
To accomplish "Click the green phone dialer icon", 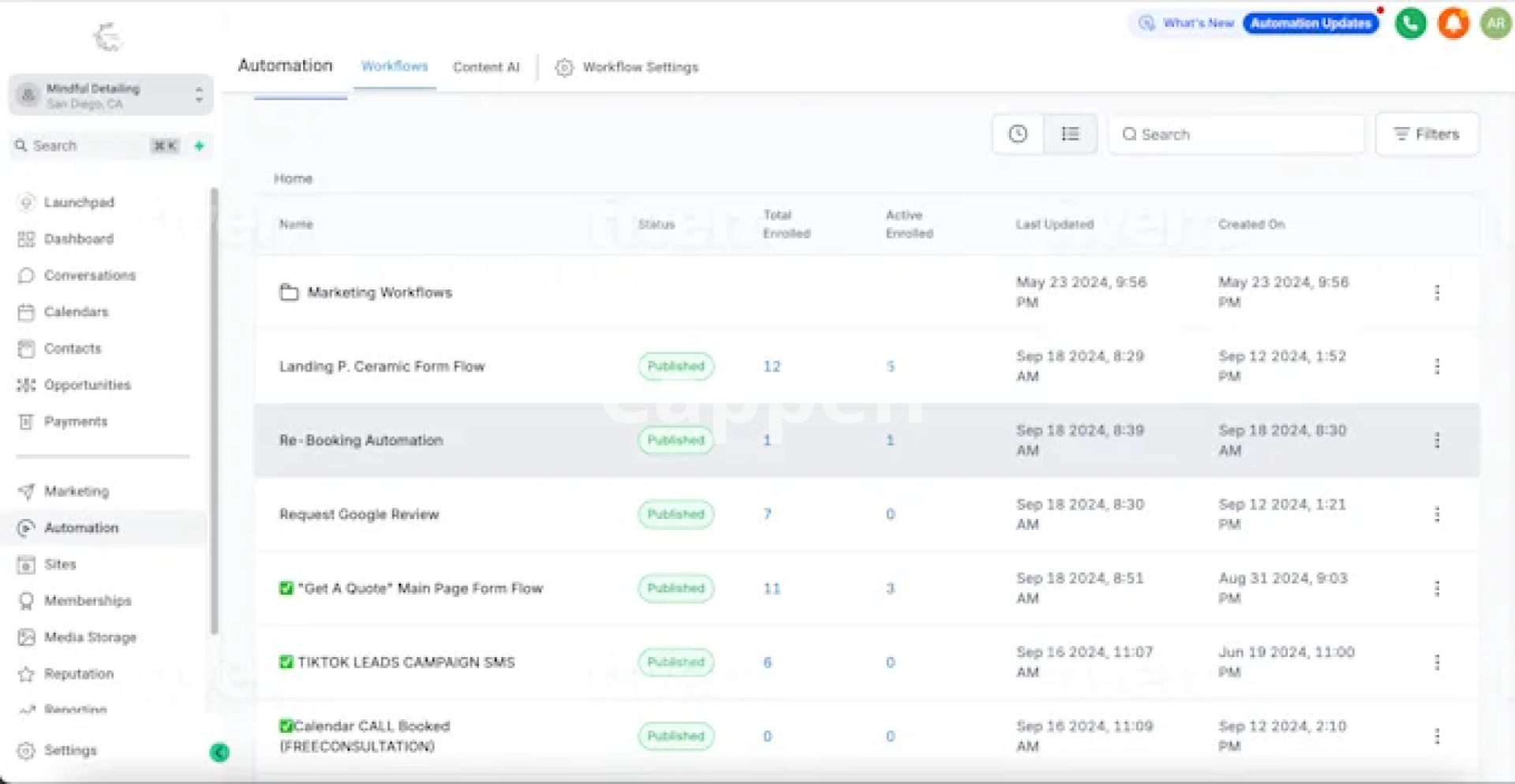I will pyautogui.click(x=1410, y=23).
